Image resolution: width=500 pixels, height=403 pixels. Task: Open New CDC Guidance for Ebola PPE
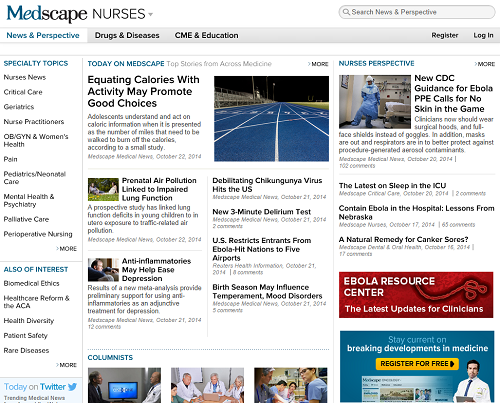pos(453,94)
